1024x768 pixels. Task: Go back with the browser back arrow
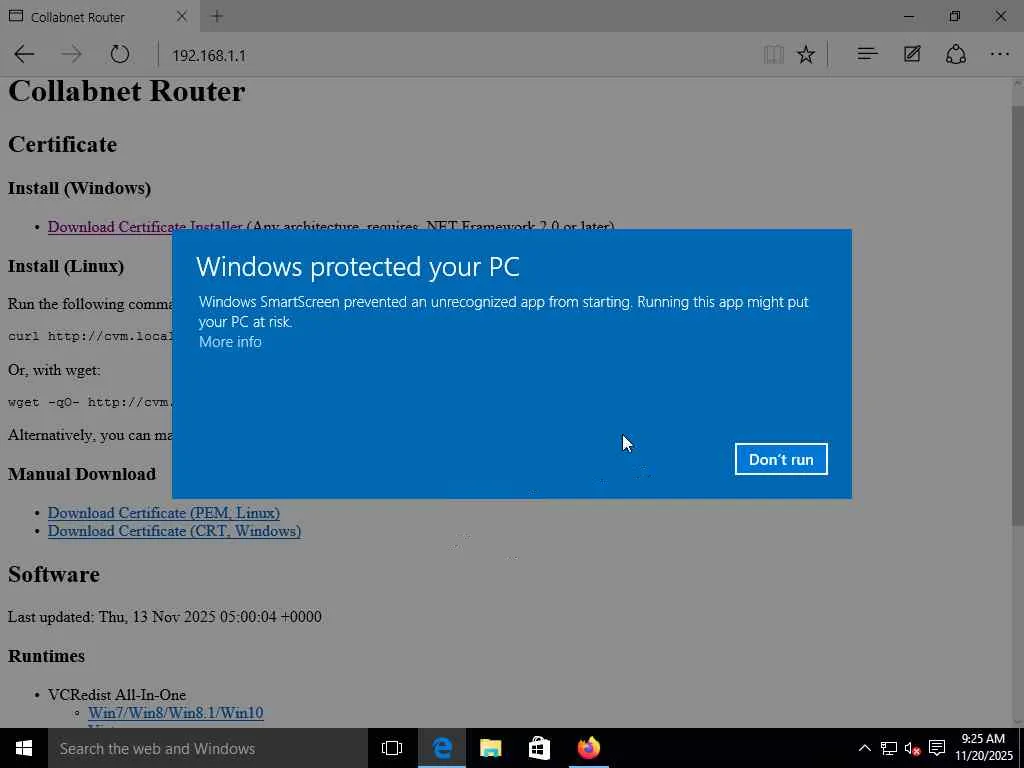(x=24, y=54)
